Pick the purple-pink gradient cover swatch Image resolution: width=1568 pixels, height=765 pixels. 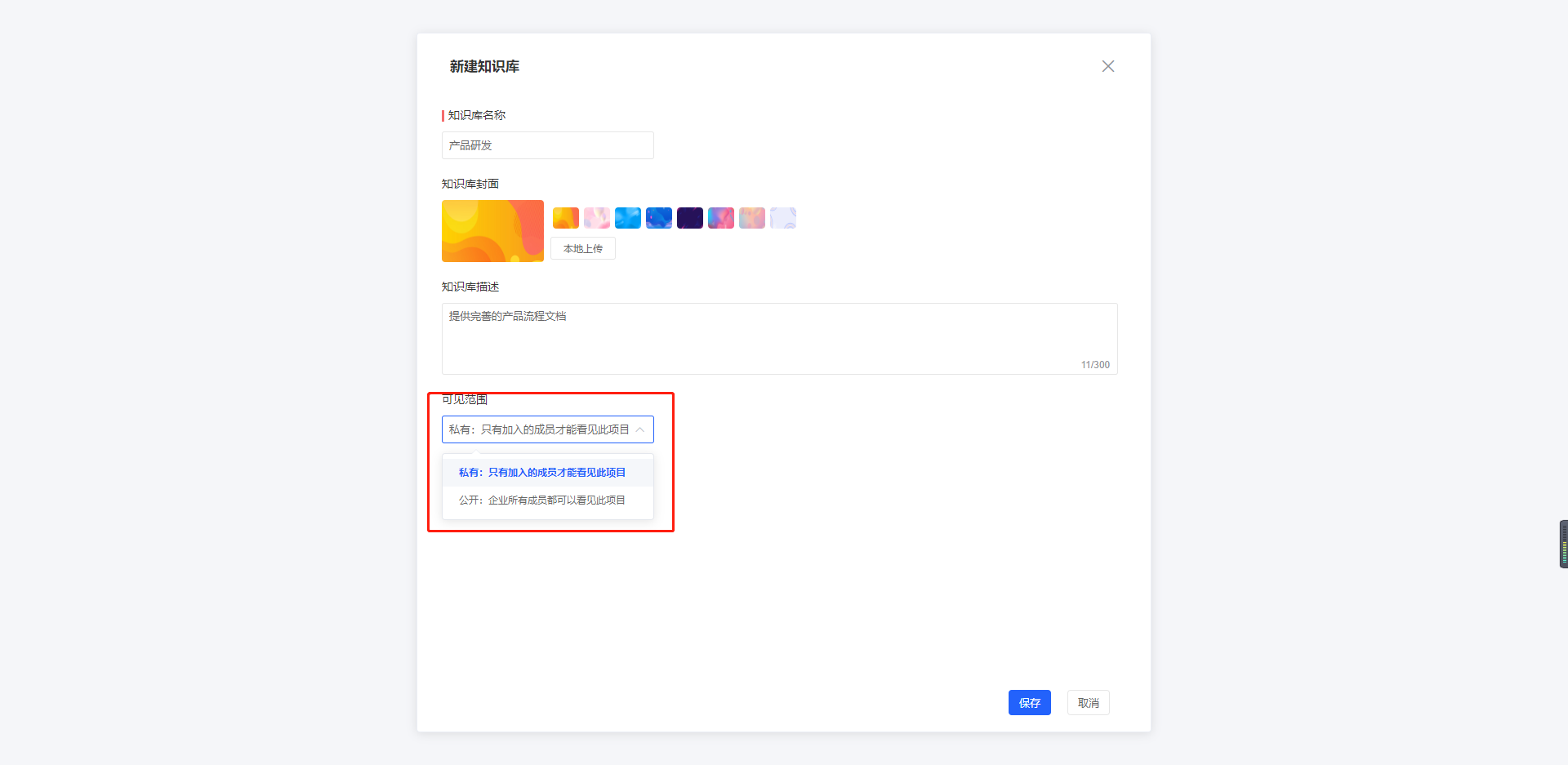pyautogui.click(x=720, y=218)
